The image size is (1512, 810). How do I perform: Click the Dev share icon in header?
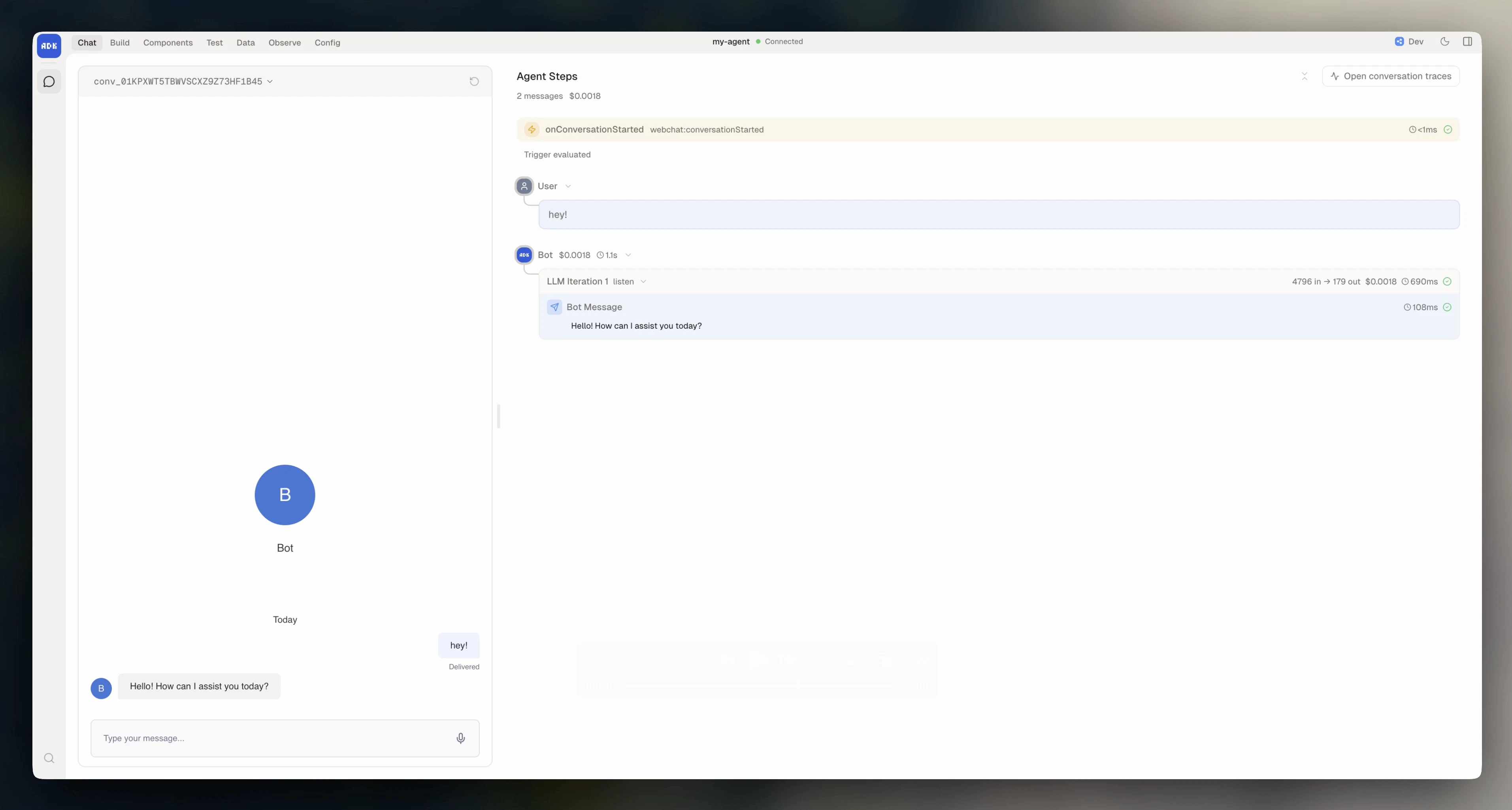1400,41
